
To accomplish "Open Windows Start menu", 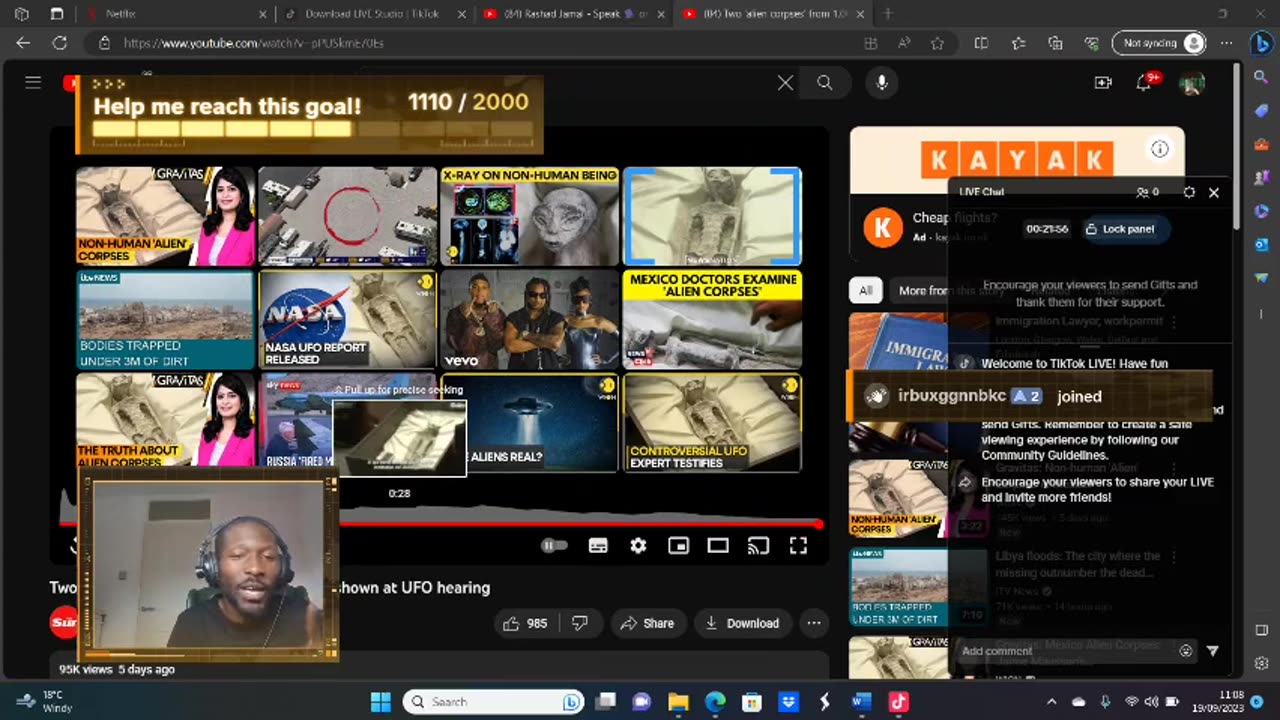I will tap(381, 702).
